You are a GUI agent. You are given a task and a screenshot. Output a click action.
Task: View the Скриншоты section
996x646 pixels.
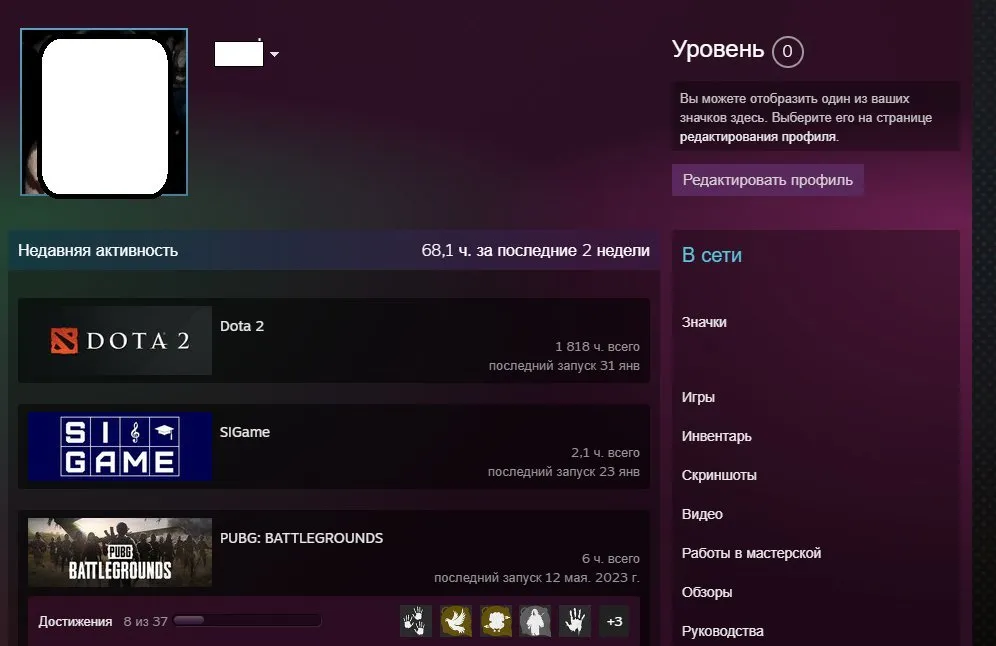coord(719,475)
